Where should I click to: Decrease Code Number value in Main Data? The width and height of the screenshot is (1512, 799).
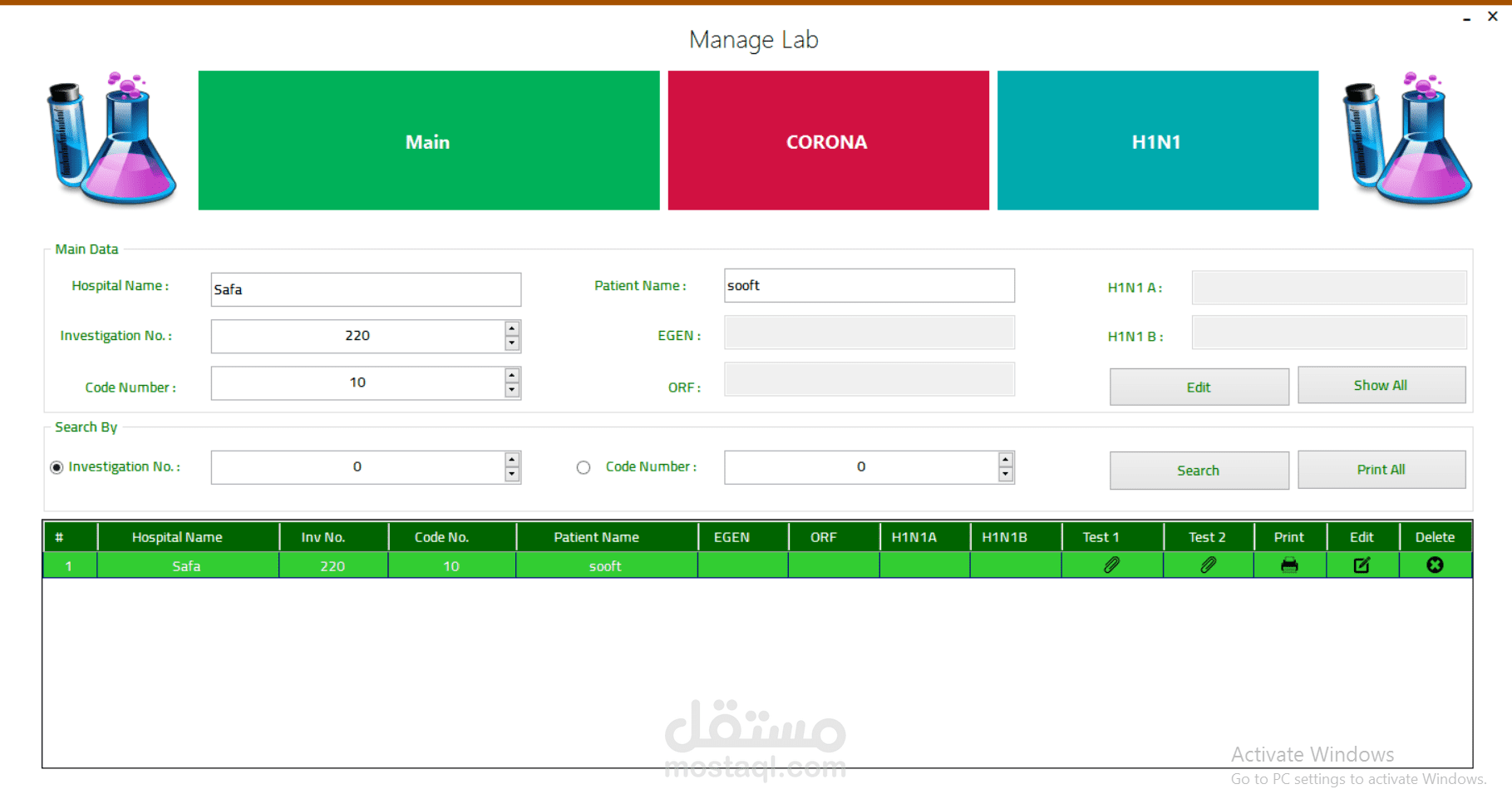(x=512, y=390)
